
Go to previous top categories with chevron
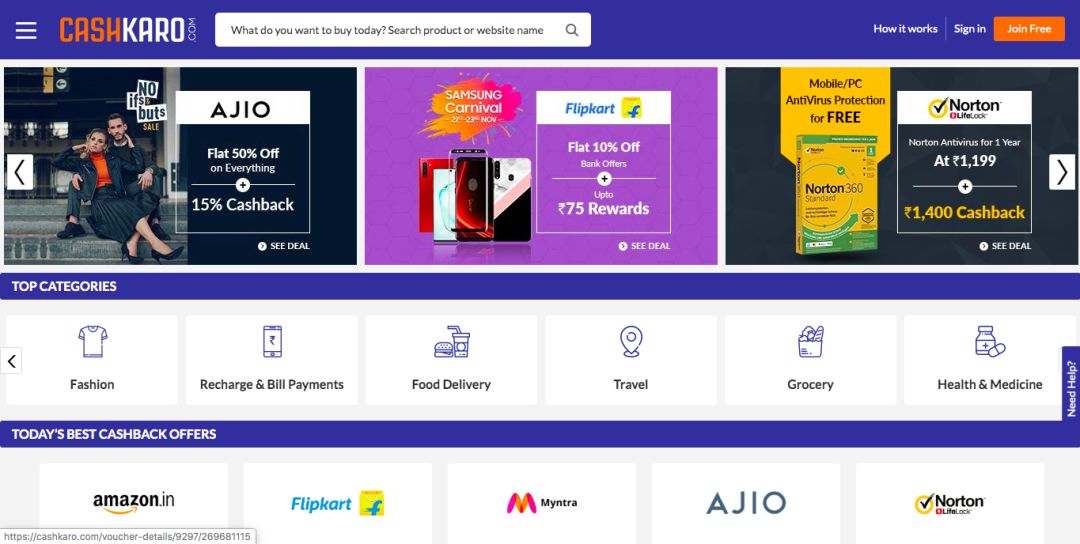(11, 360)
